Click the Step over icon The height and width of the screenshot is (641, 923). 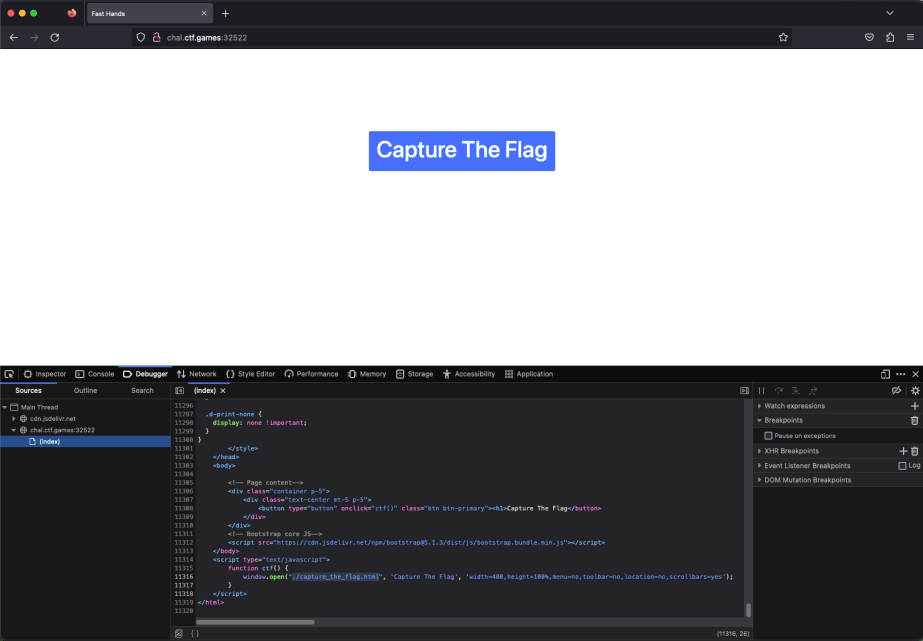click(x=779, y=391)
